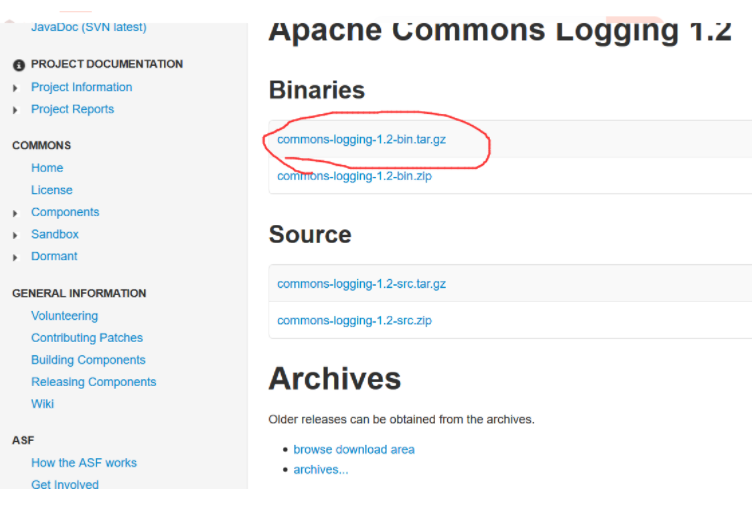
Task: Expand the Dormant arrow
Action: tap(15, 258)
